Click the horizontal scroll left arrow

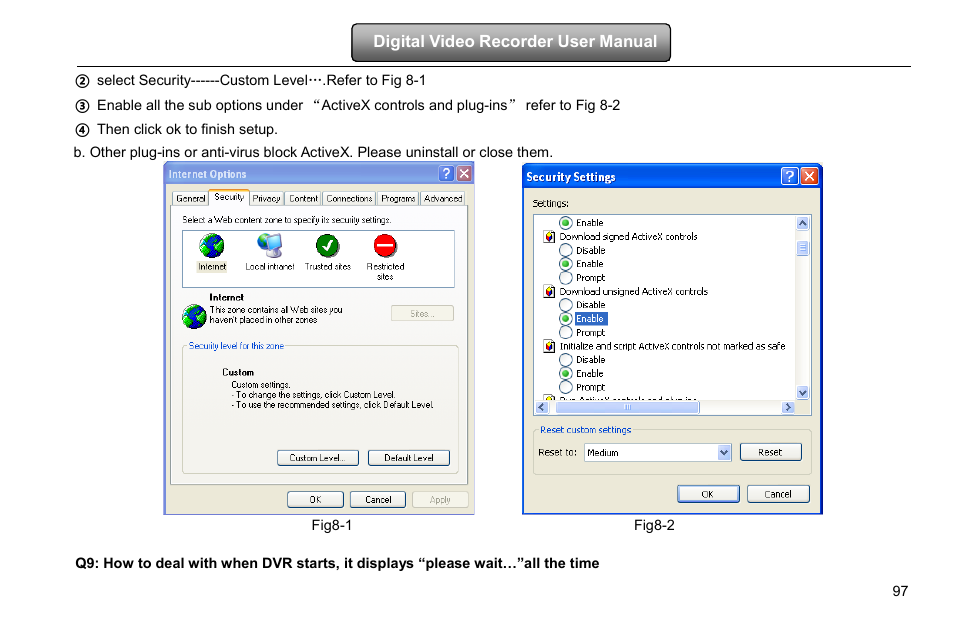542,407
